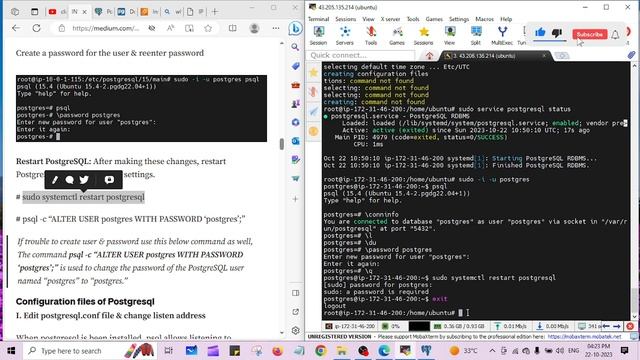The image size is (640, 360).
Task: Click the Edge sidebar search icon
Action: 295,47
